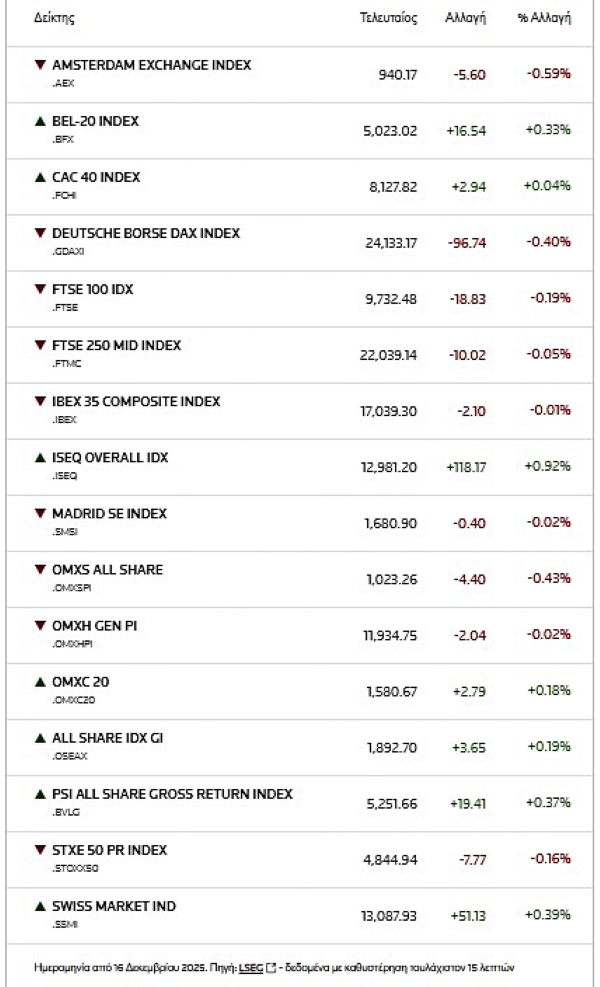Click the STXE 50 PR INDEX name
This screenshot has height=987, width=600.
(109, 850)
